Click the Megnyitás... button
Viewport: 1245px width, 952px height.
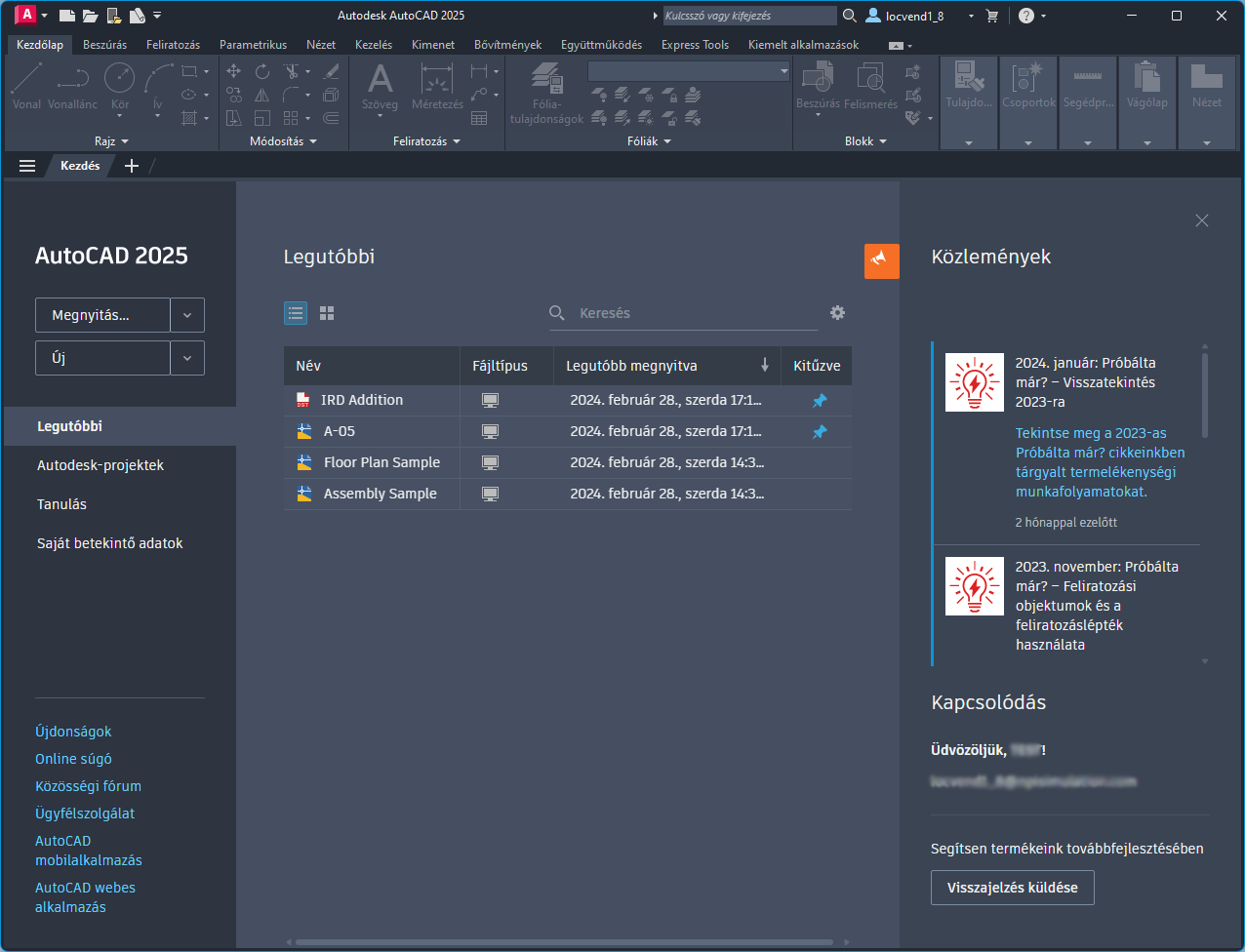[x=102, y=315]
